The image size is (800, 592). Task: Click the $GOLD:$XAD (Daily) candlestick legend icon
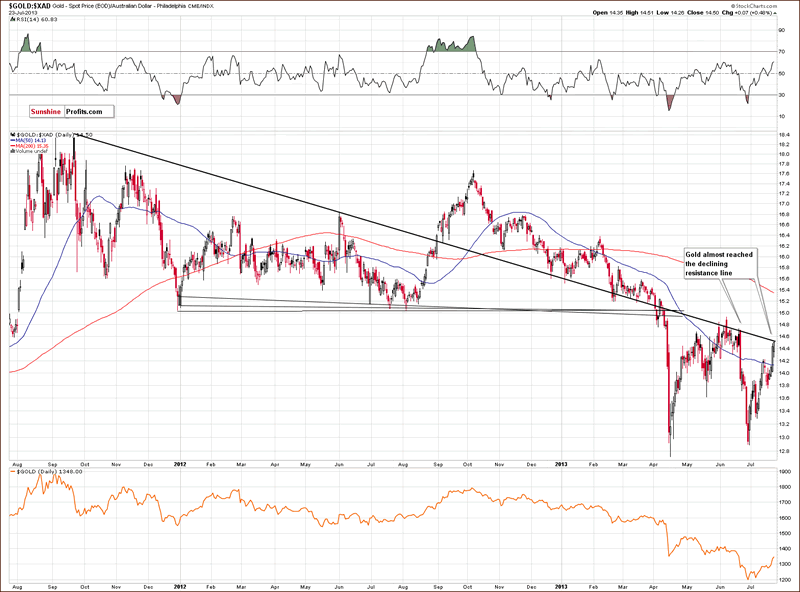tap(11, 134)
